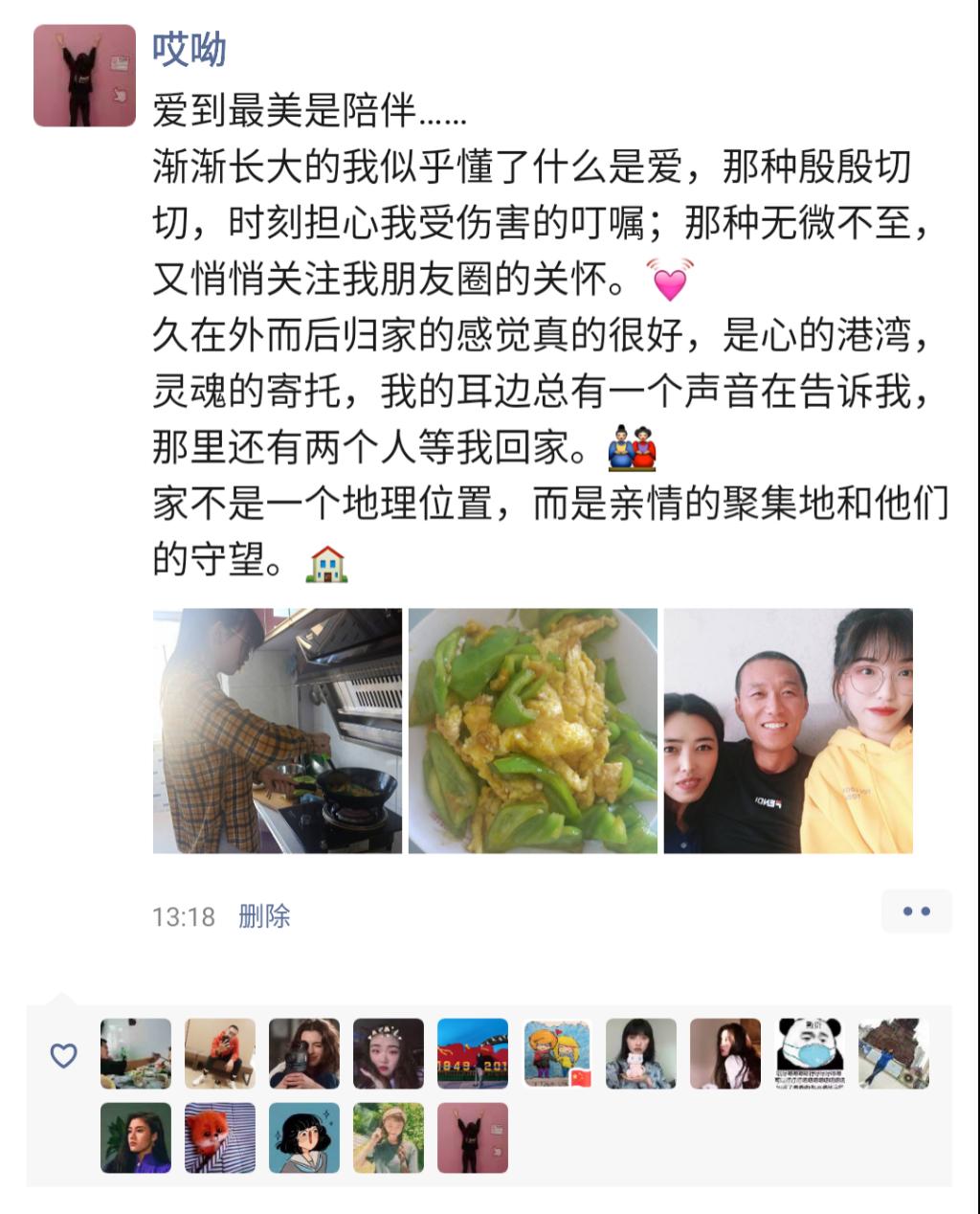Click the 13:18 post timestamp
The image size is (980, 1214).
[183, 916]
